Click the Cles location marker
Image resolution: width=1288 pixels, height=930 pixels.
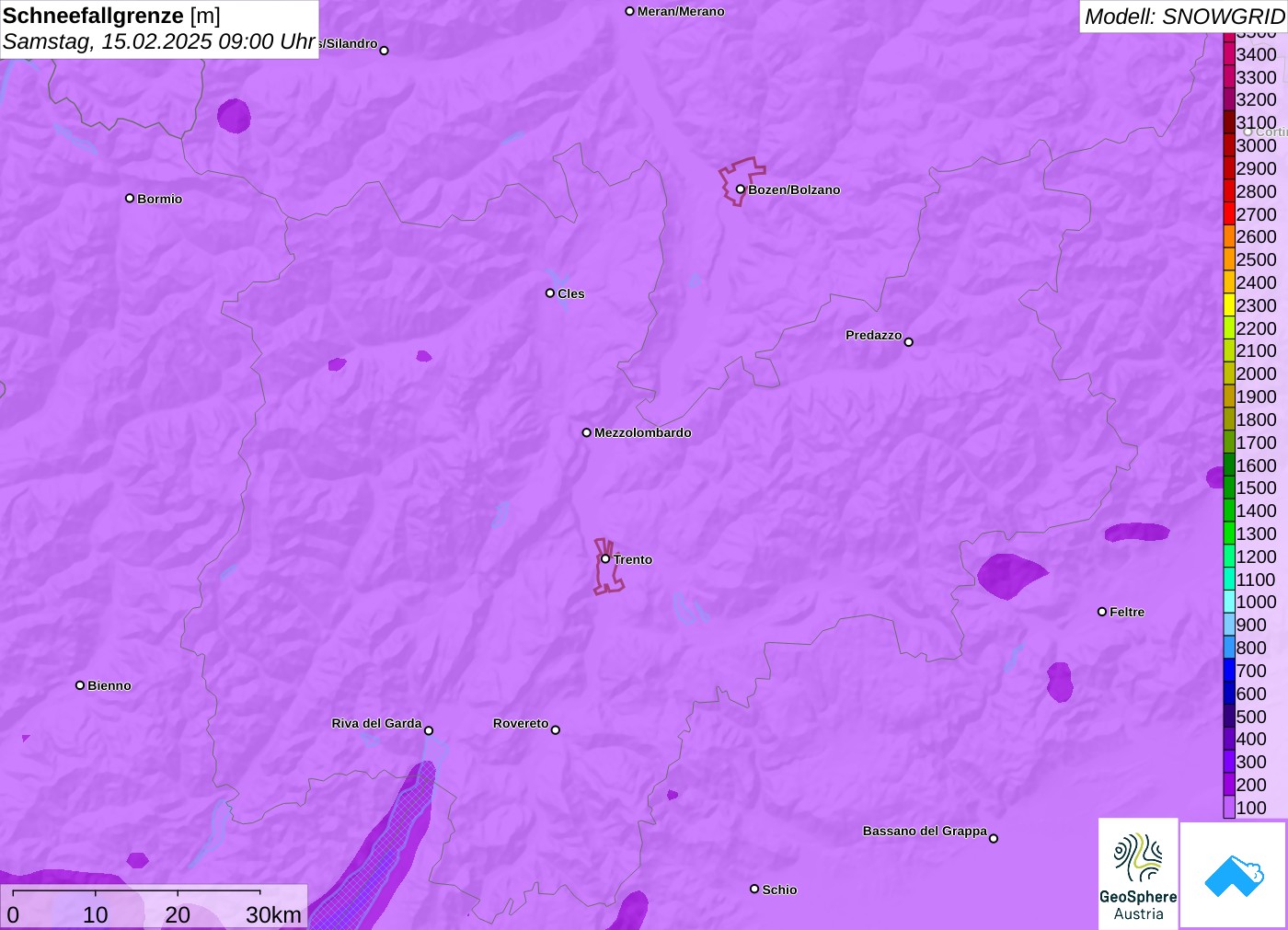(550, 293)
